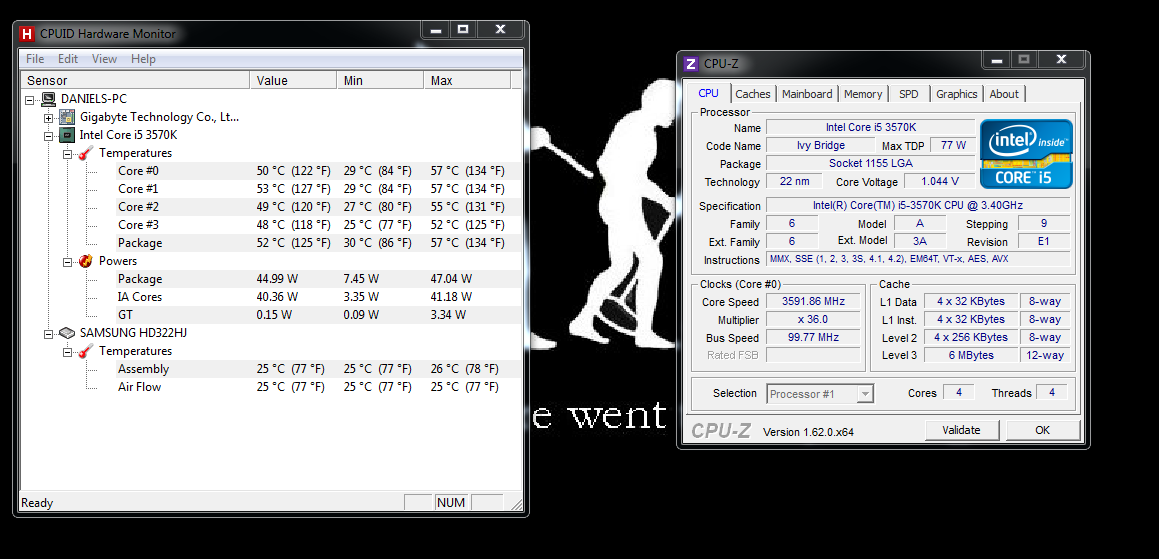Click the Gigabyte motherboard icon
The width and height of the screenshot is (1159, 559).
click(67, 117)
